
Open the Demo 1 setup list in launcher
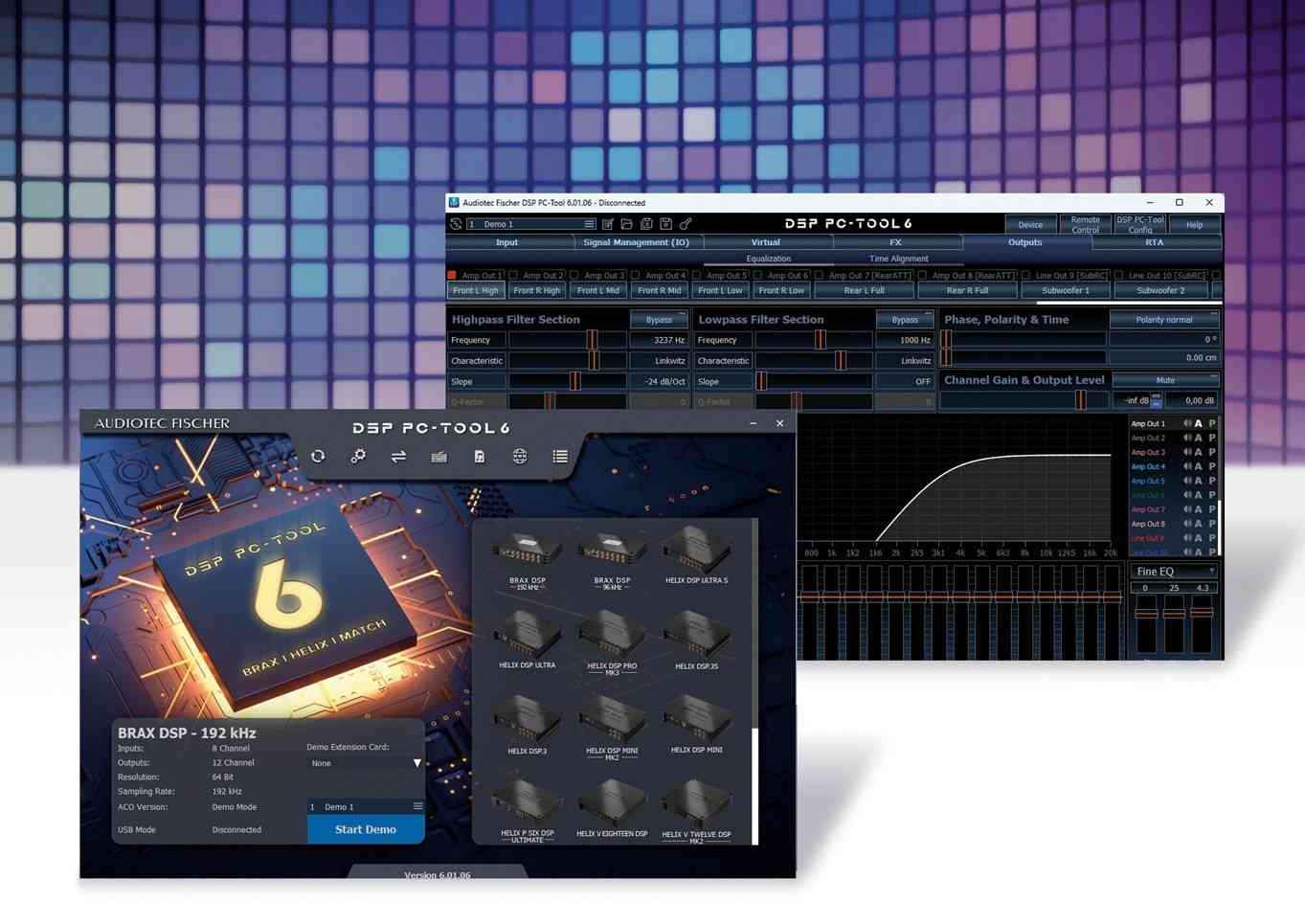point(417,806)
